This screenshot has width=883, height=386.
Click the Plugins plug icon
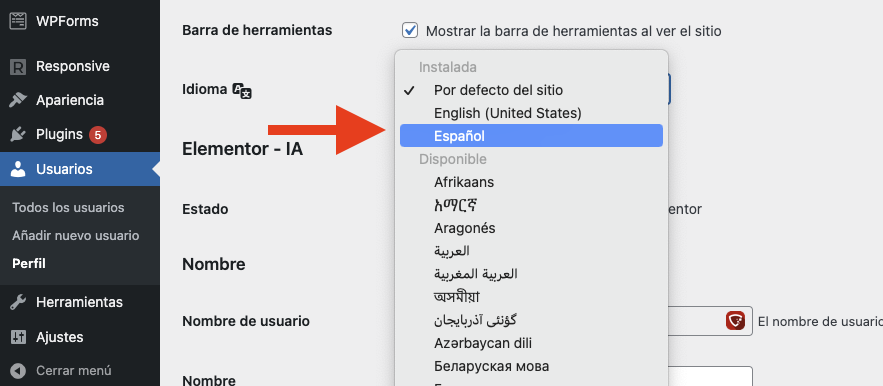point(18,135)
